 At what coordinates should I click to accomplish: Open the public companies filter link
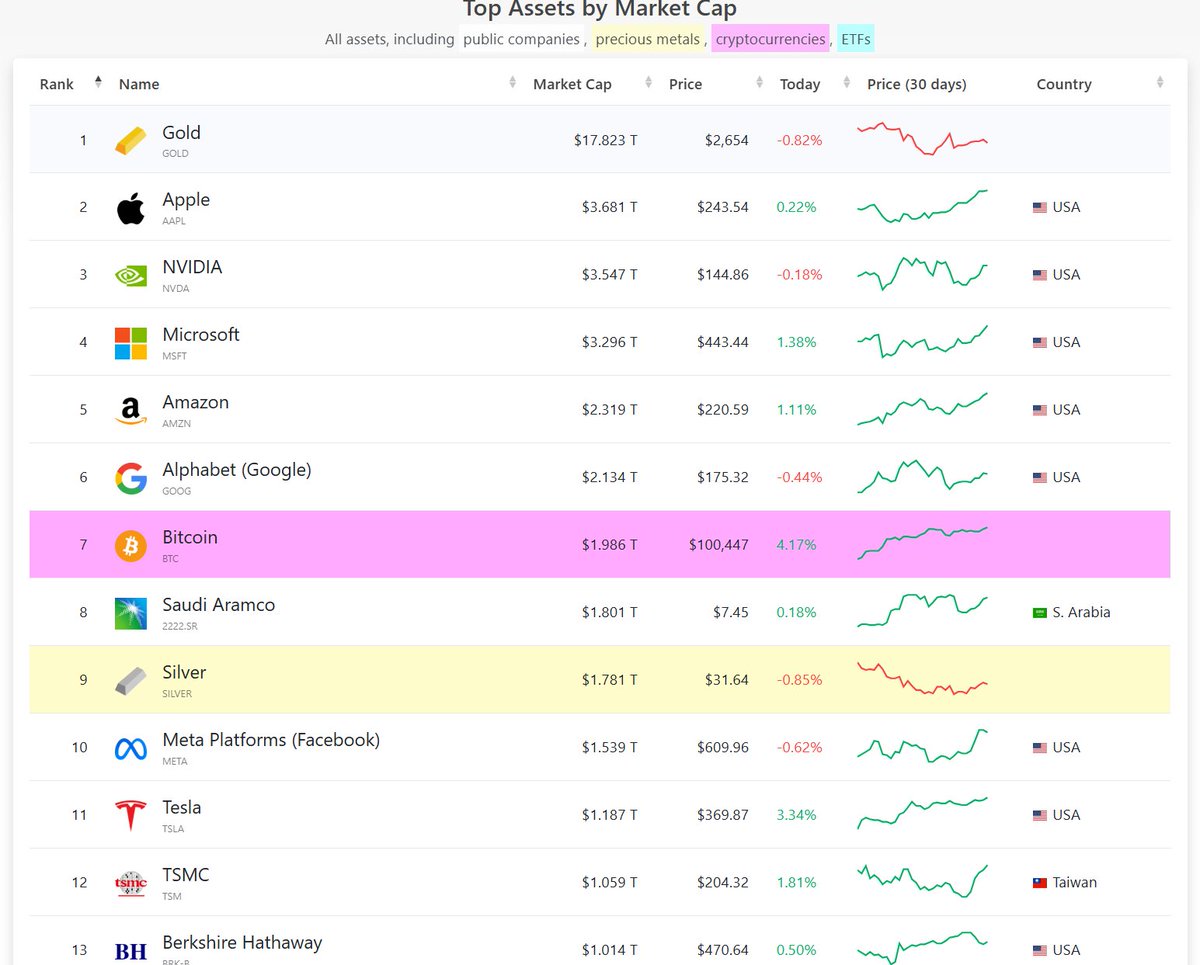520,39
